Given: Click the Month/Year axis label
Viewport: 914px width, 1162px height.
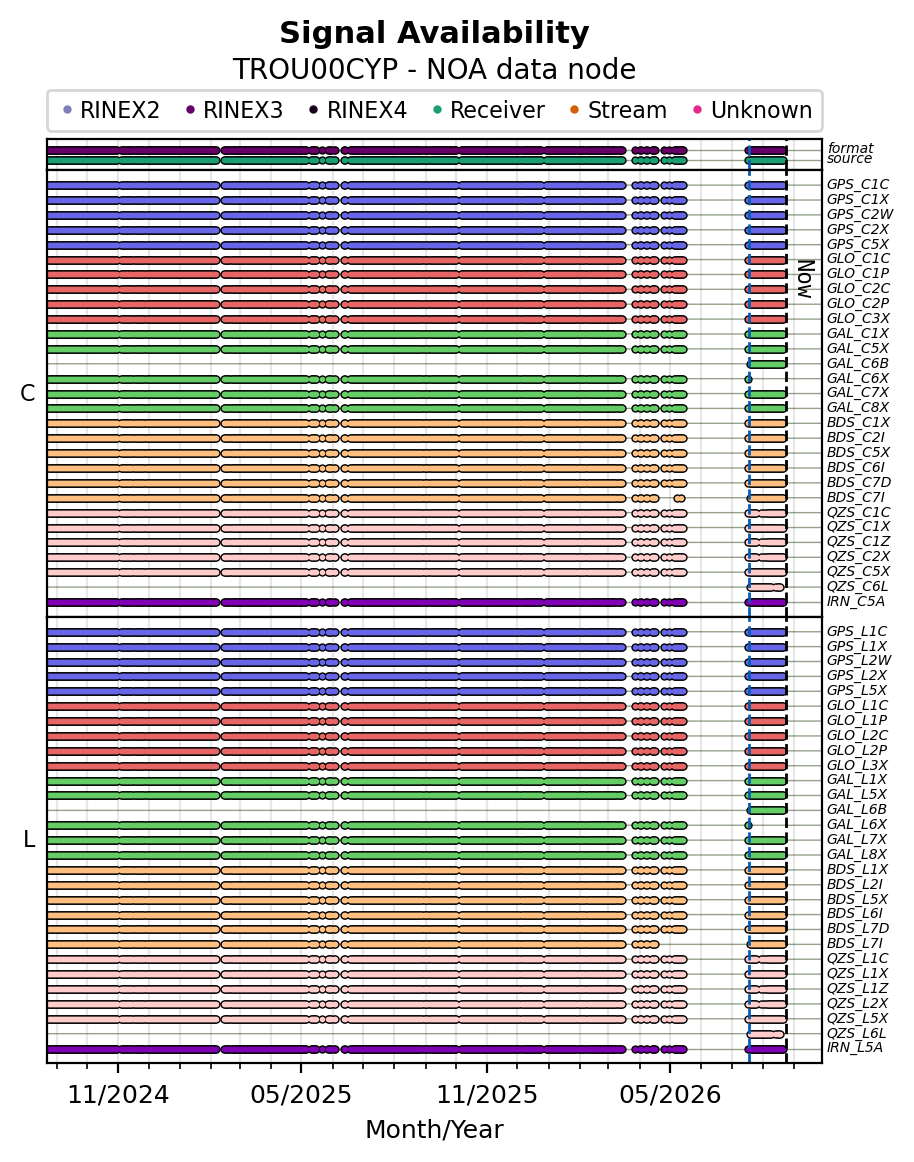Looking at the screenshot, I should coord(434,1129).
